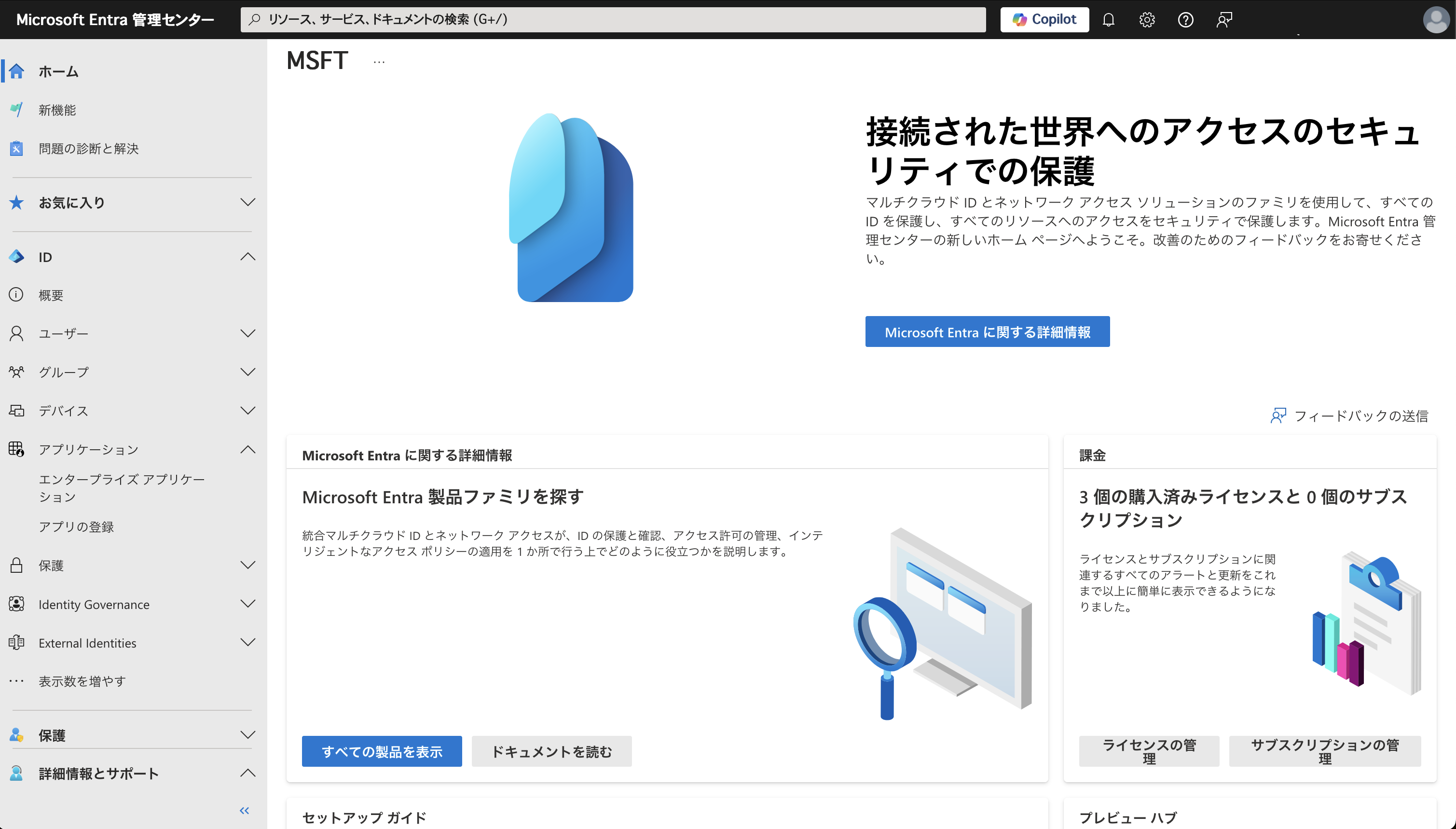1456x829 pixels.
Task: Expand the デバイス chevron
Action: click(x=248, y=411)
